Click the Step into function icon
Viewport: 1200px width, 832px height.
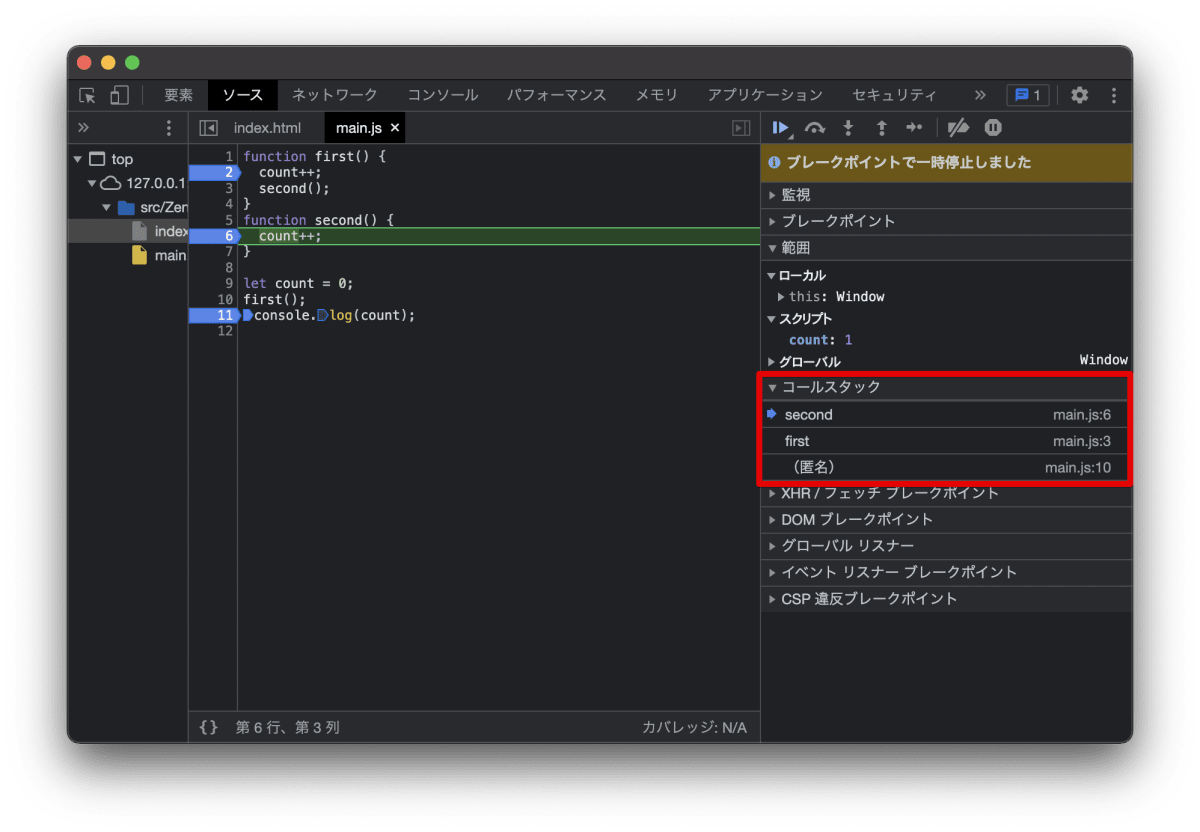pyautogui.click(x=849, y=127)
